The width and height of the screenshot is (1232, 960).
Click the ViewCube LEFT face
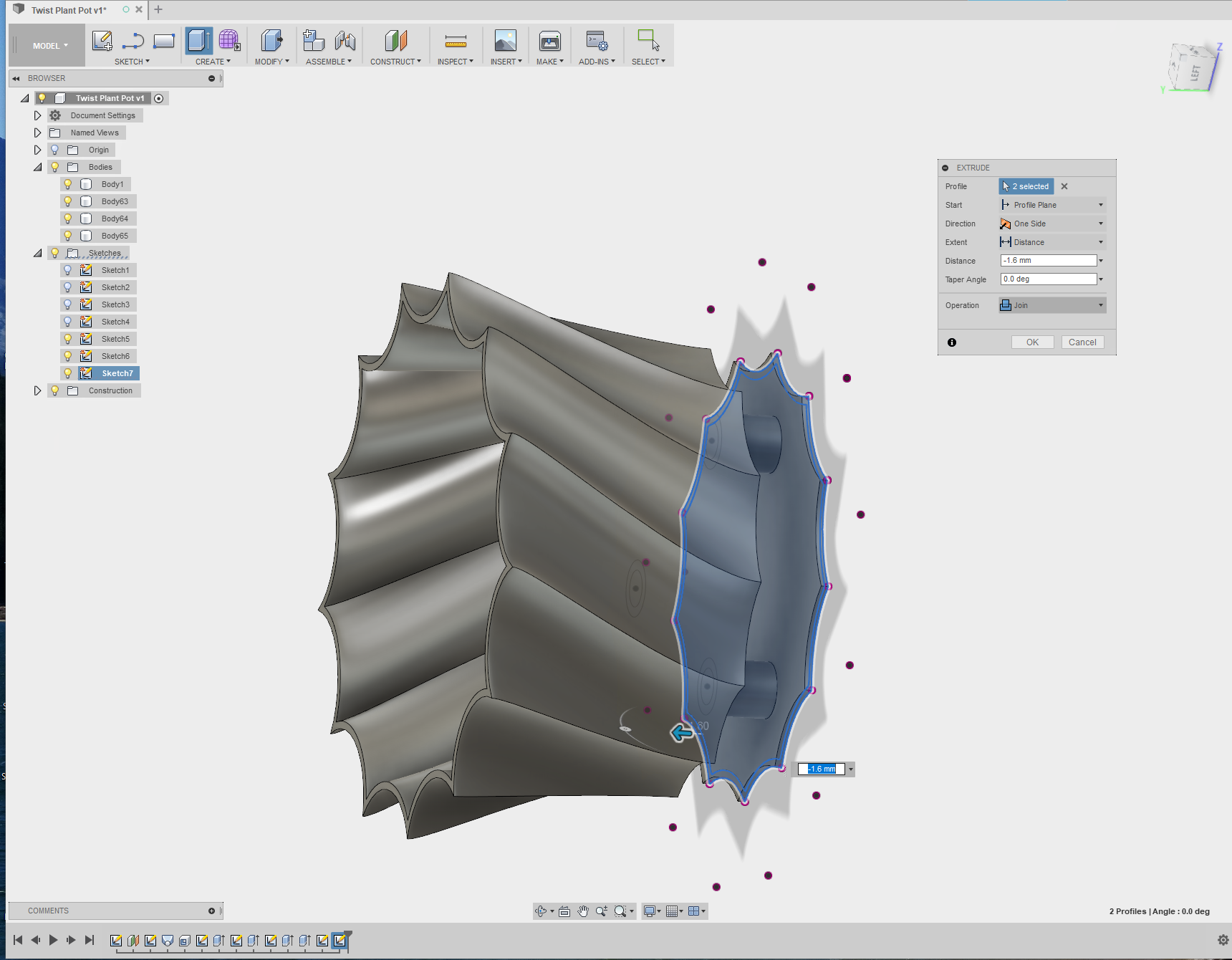(1195, 72)
